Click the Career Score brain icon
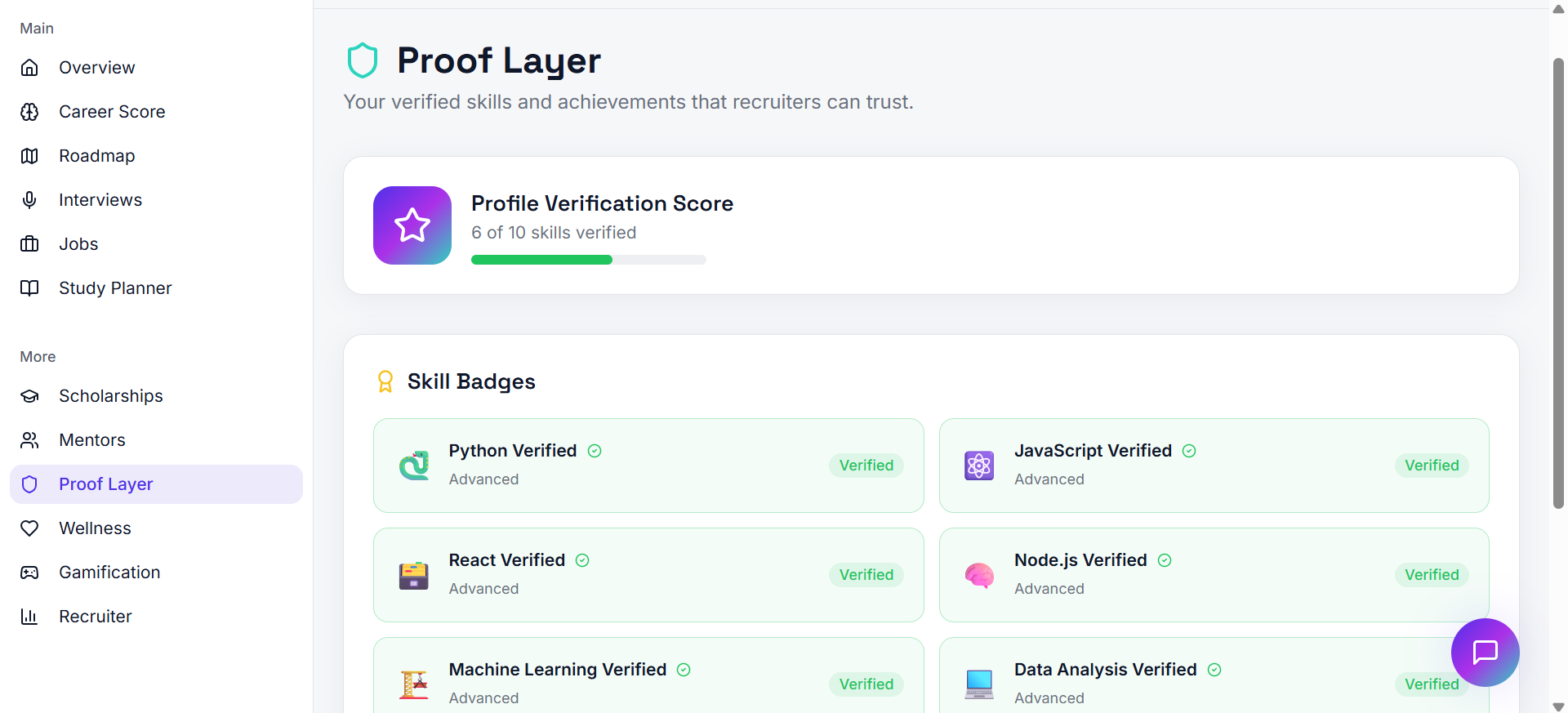Image resolution: width=1568 pixels, height=713 pixels. [29, 112]
